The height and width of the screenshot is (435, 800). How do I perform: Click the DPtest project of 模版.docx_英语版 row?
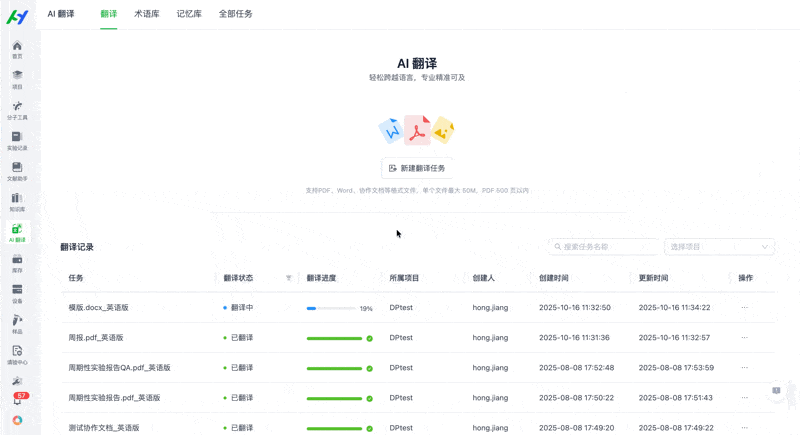pyautogui.click(x=401, y=308)
